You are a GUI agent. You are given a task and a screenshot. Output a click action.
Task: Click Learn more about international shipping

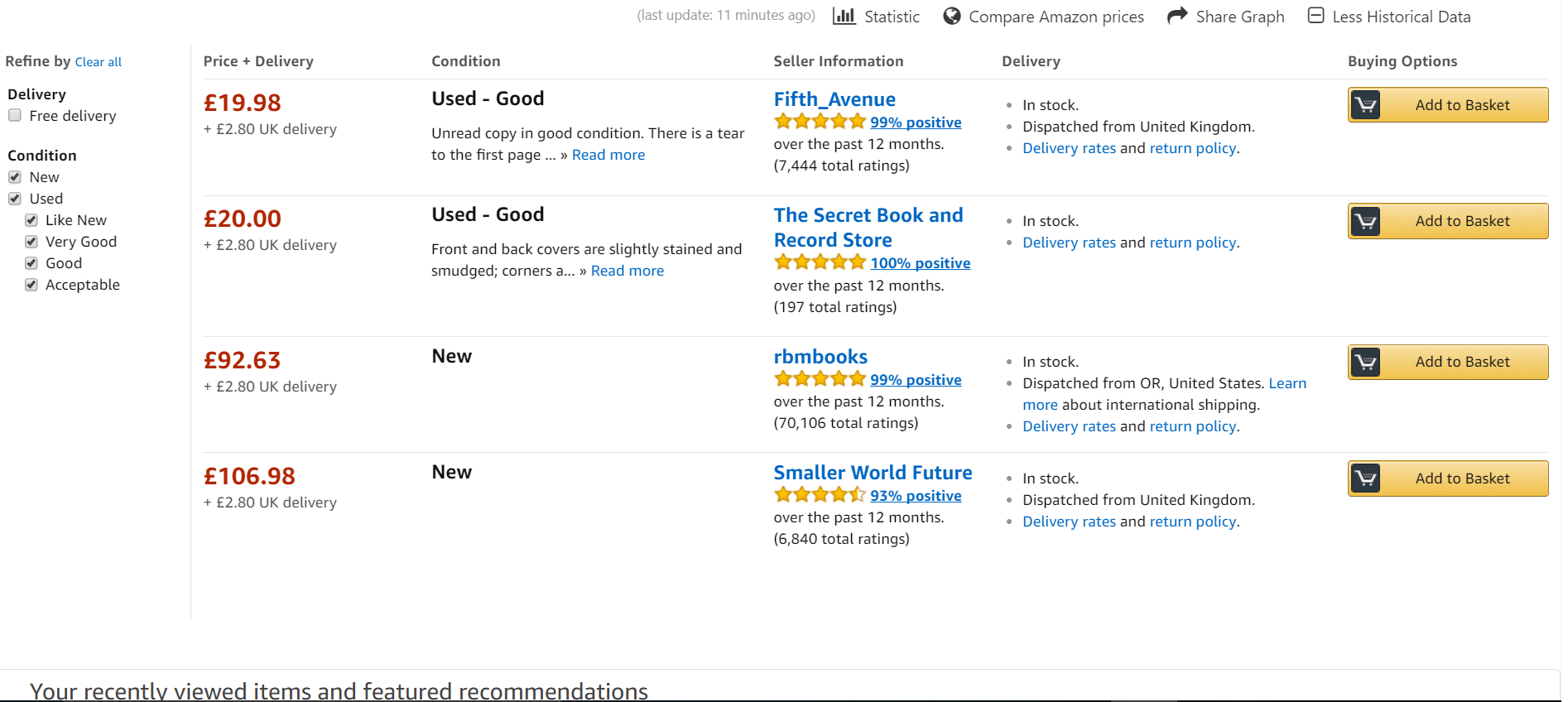[1287, 383]
